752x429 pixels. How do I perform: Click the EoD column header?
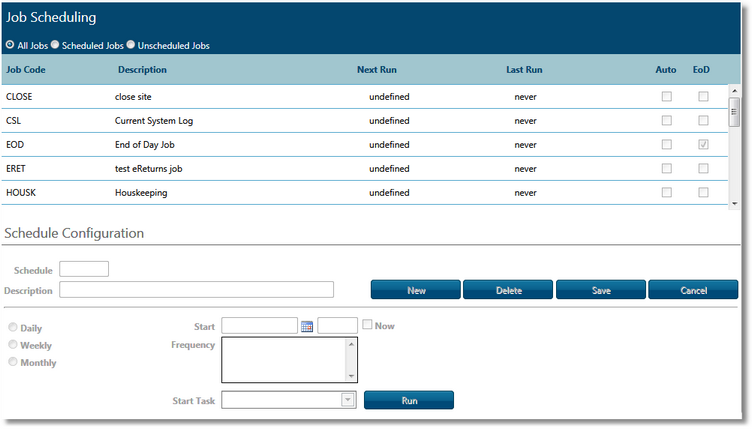pos(701,70)
